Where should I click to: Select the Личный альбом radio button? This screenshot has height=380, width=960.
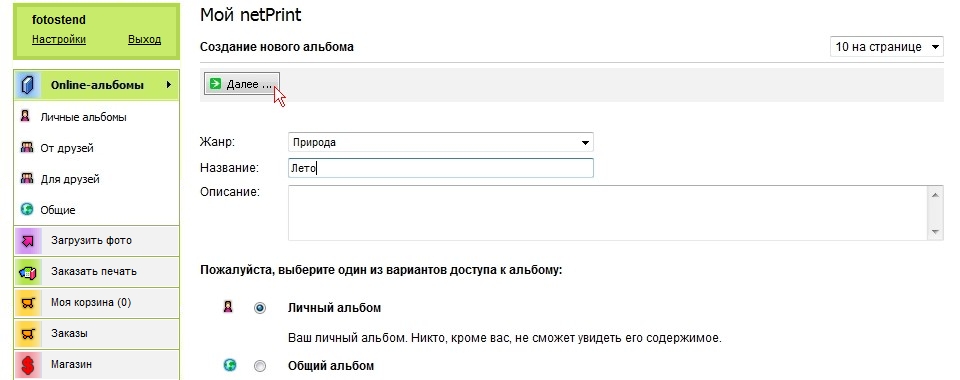260,308
